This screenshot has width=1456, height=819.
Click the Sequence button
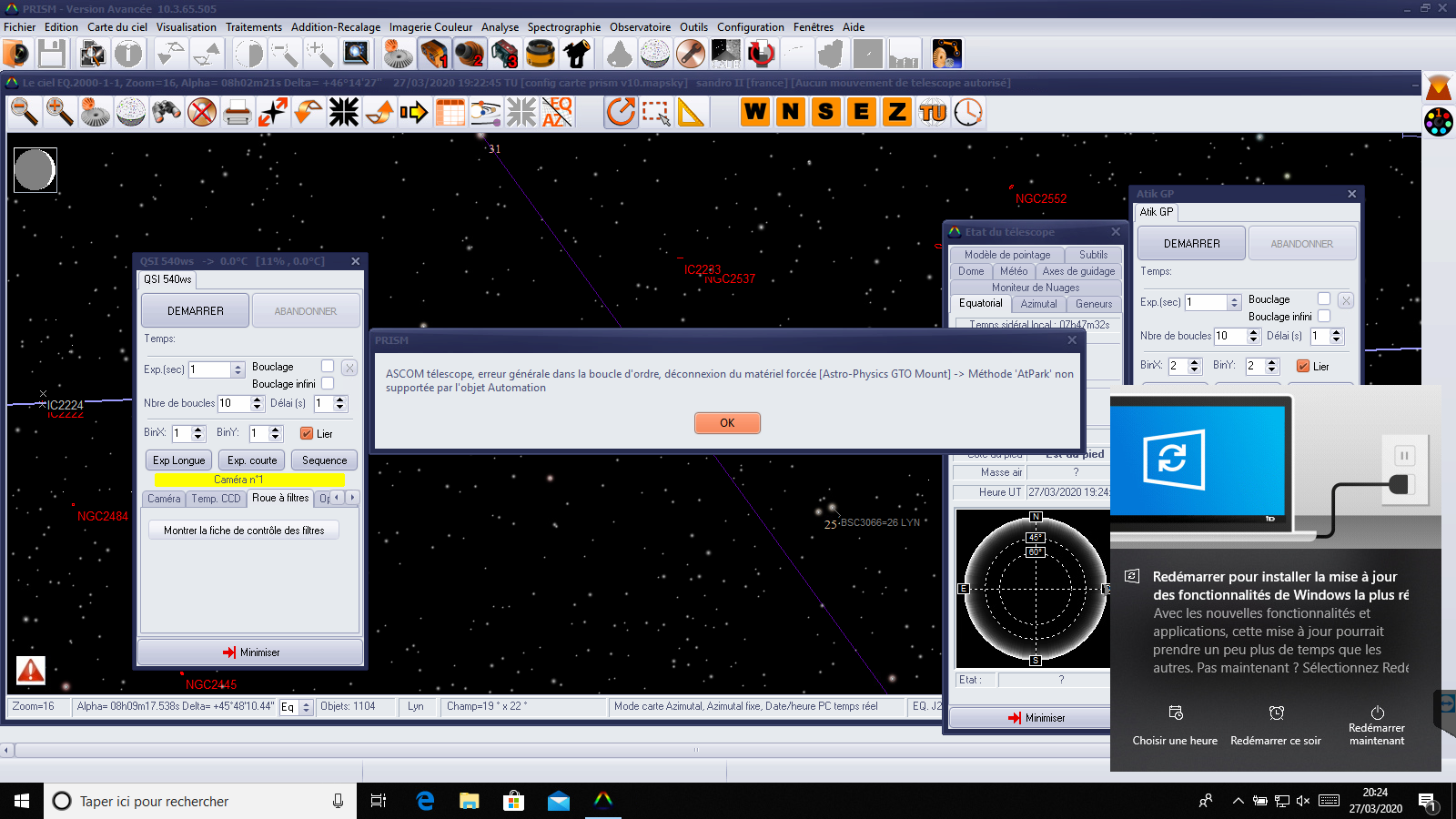click(325, 460)
